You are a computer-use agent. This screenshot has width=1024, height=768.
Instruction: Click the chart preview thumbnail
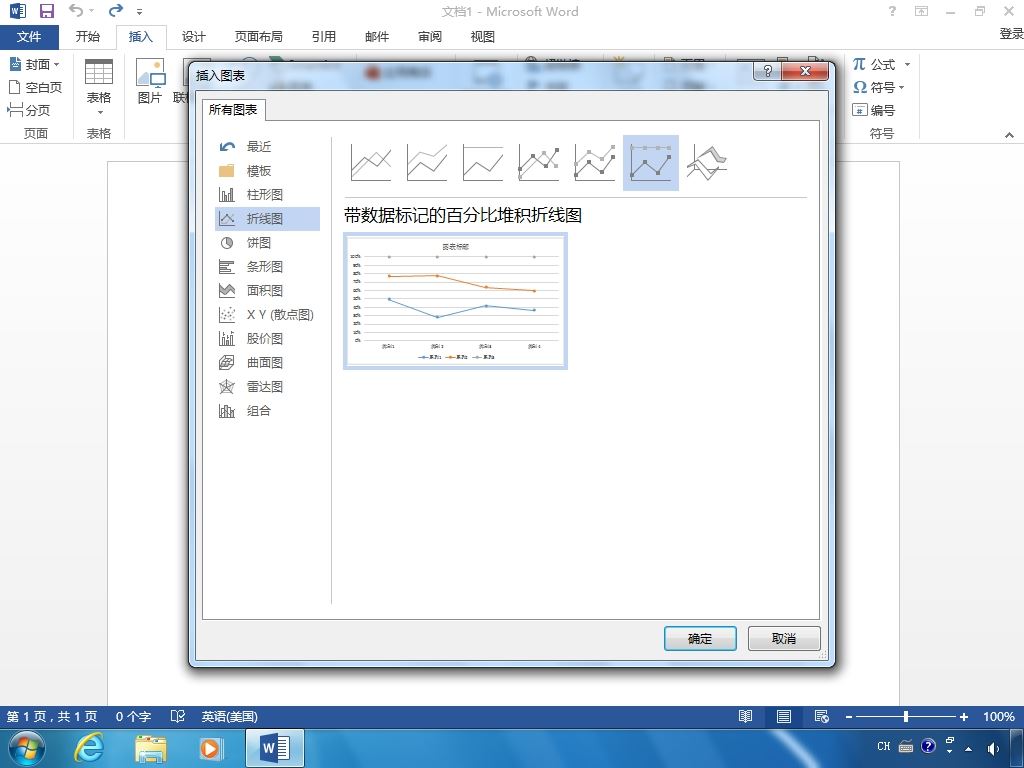coord(455,301)
